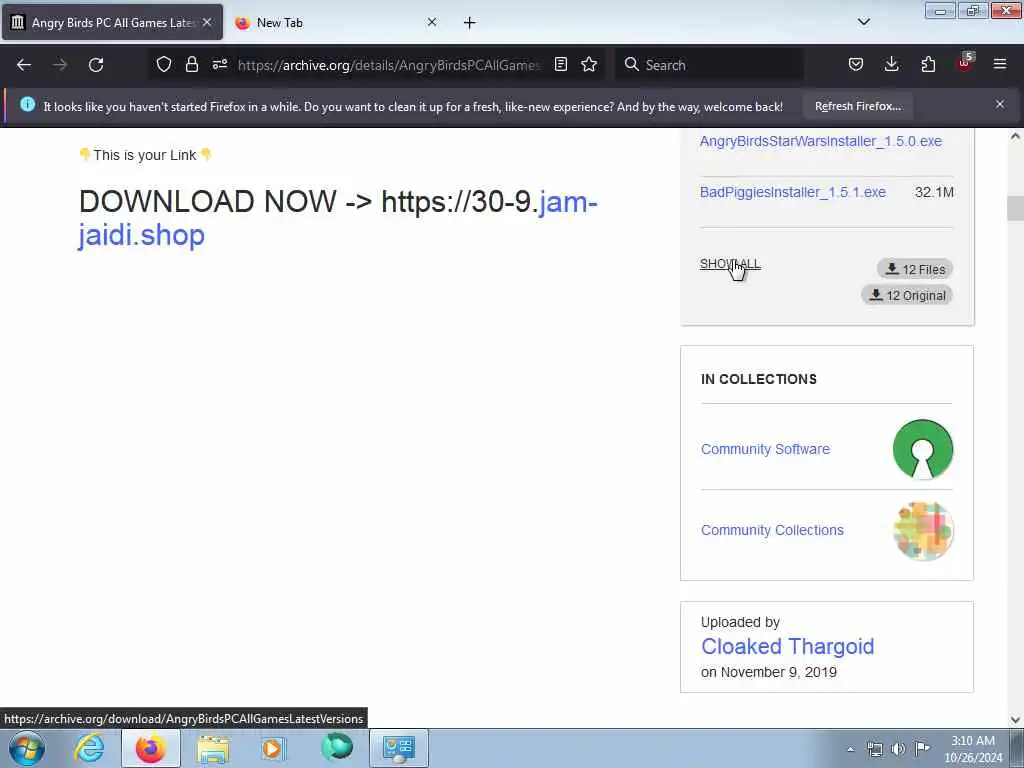The image size is (1024, 768).
Task: Open Windows Media Player taskbar icon
Action: click(273, 748)
